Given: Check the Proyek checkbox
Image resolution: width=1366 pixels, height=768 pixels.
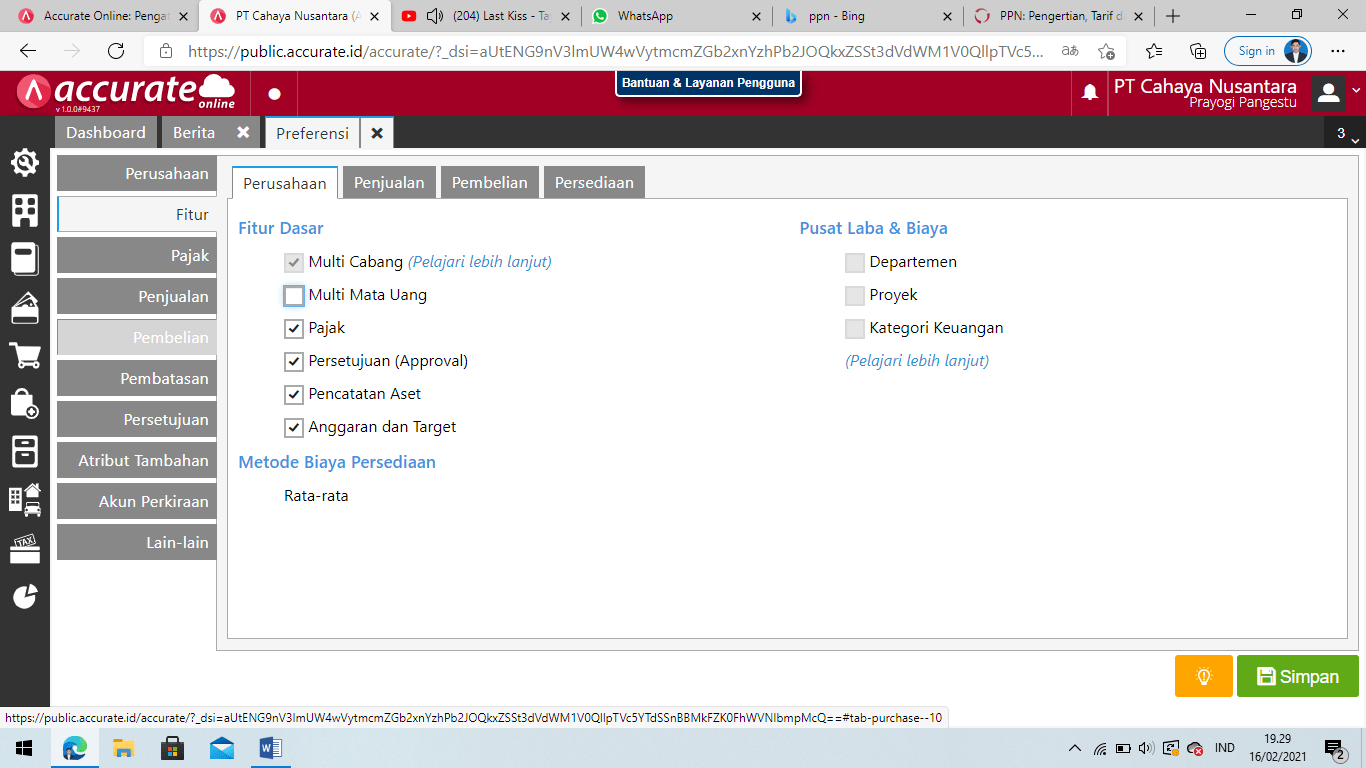Looking at the screenshot, I should pyautogui.click(x=855, y=296).
